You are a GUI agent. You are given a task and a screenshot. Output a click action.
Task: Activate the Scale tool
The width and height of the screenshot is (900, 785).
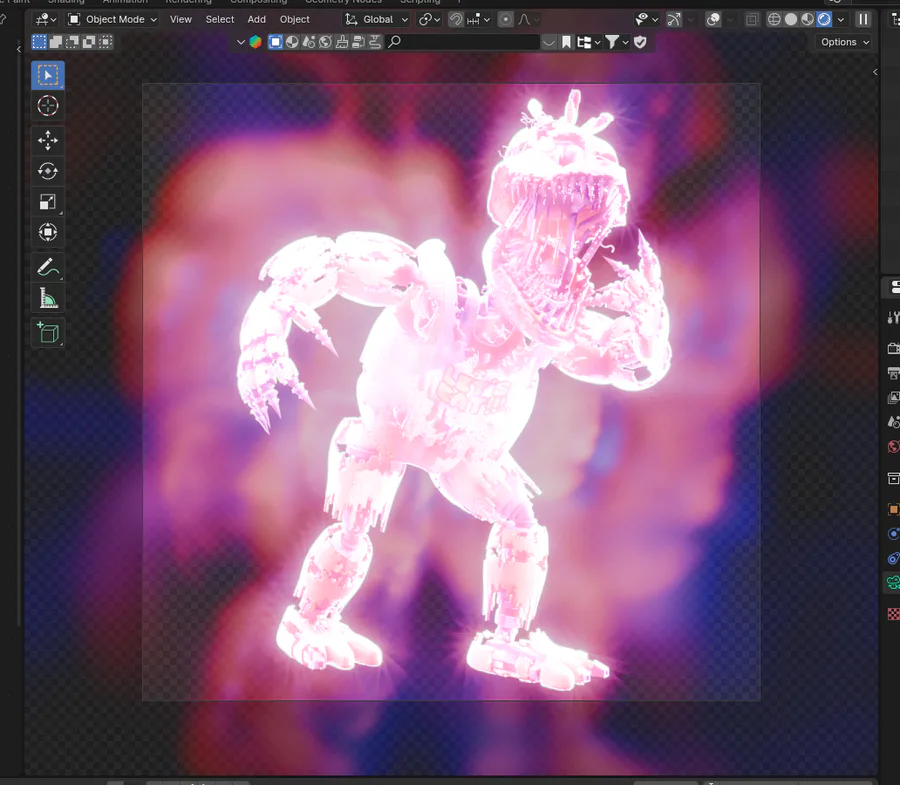pyautogui.click(x=48, y=202)
